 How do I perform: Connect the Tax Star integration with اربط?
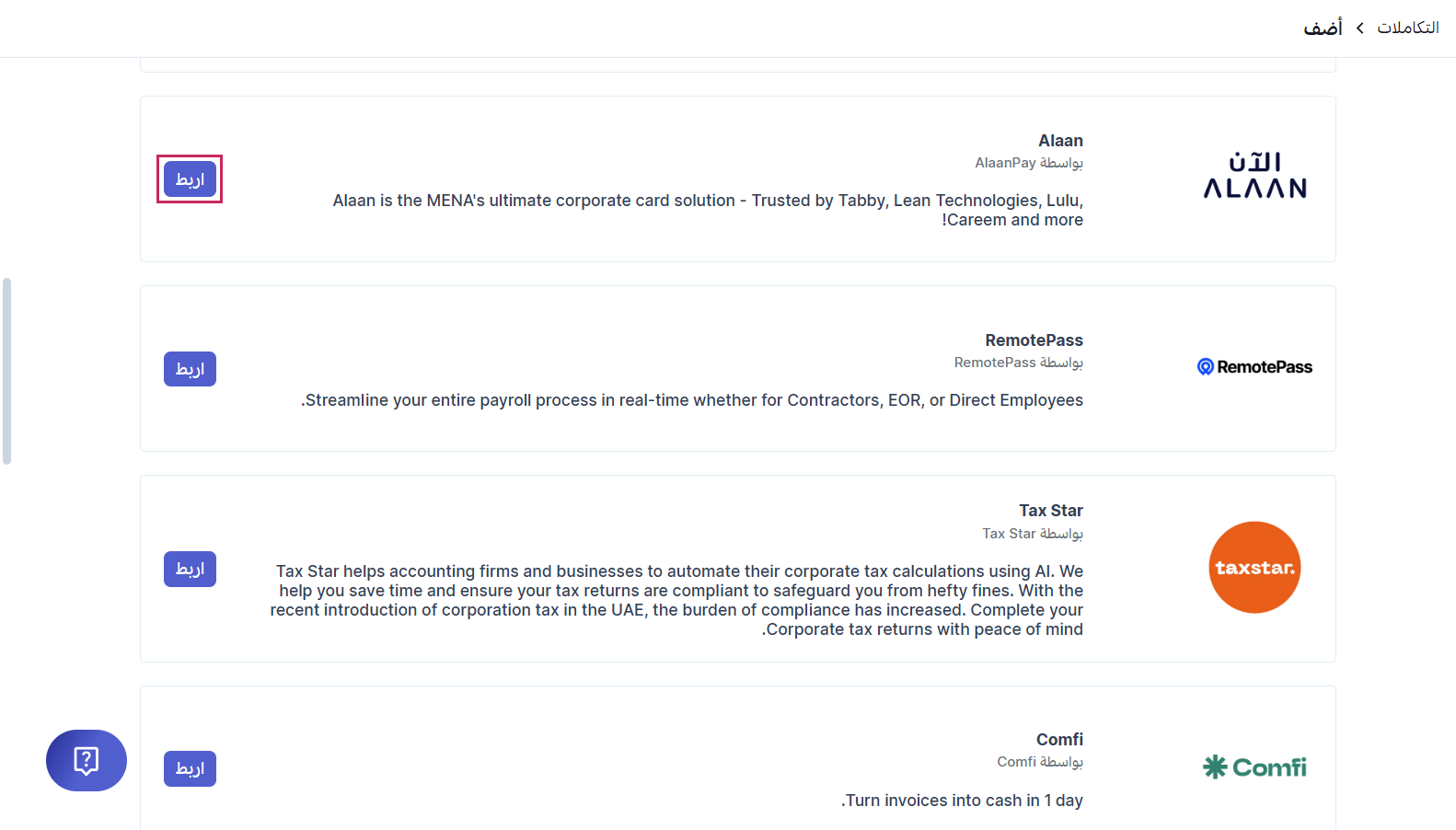pos(190,569)
